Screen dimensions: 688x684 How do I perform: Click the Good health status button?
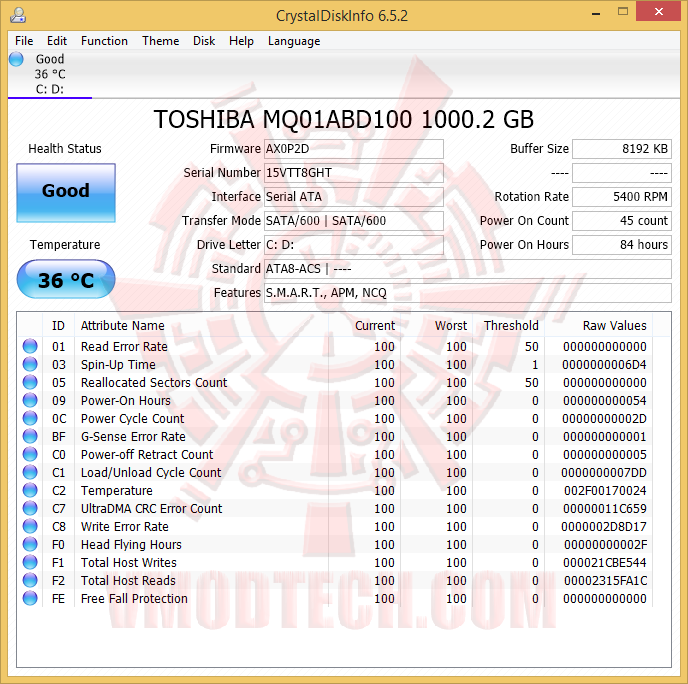tap(66, 193)
